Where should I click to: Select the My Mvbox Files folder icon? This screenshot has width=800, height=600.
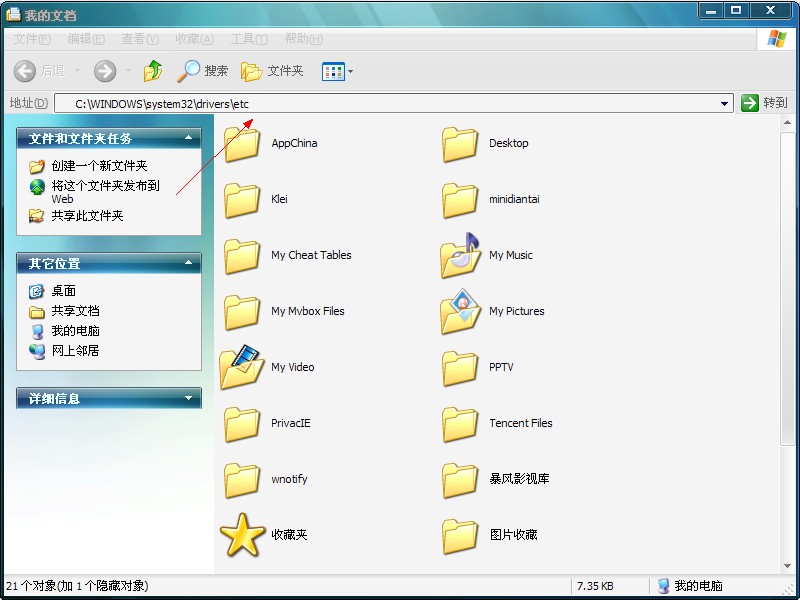point(242,312)
